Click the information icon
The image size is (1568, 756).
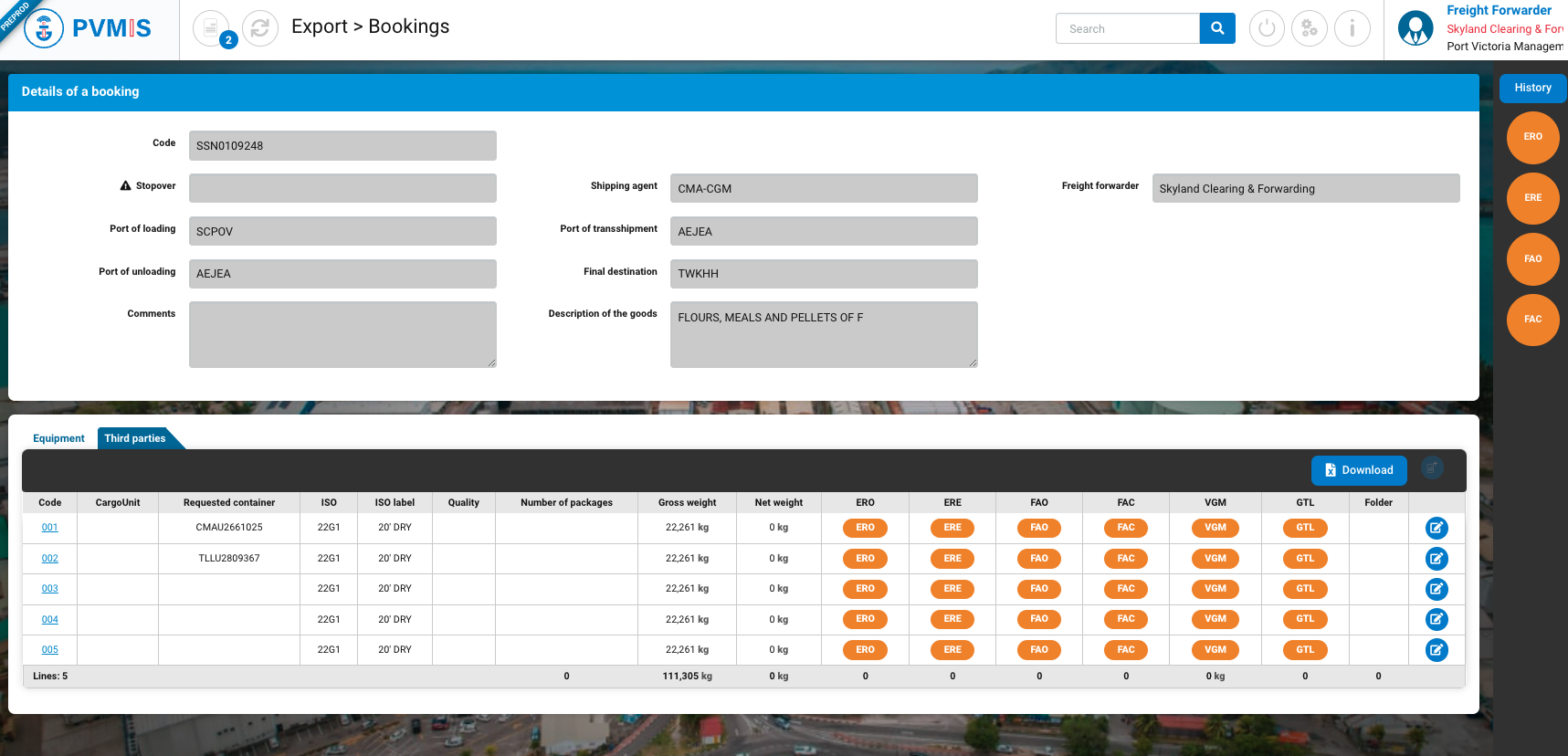(x=1352, y=28)
